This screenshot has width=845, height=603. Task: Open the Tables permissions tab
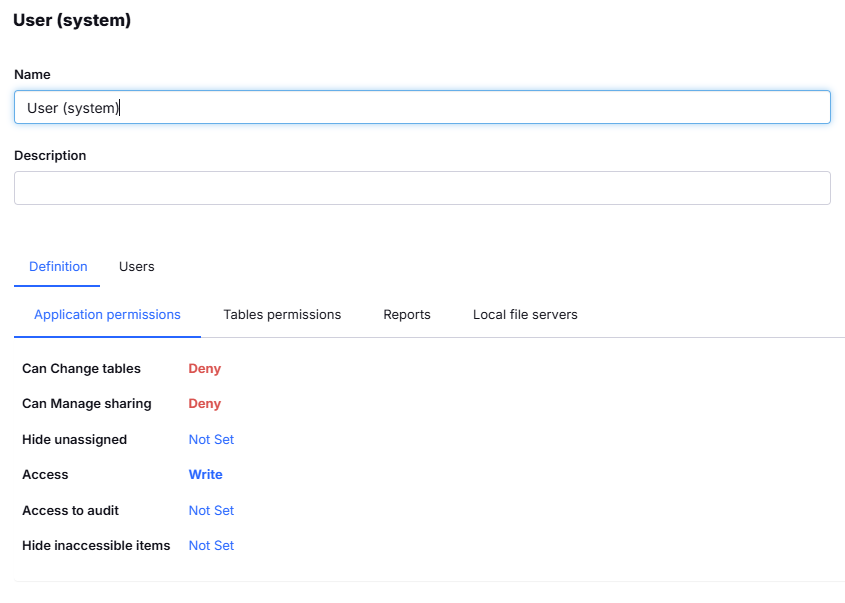[282, 315]
